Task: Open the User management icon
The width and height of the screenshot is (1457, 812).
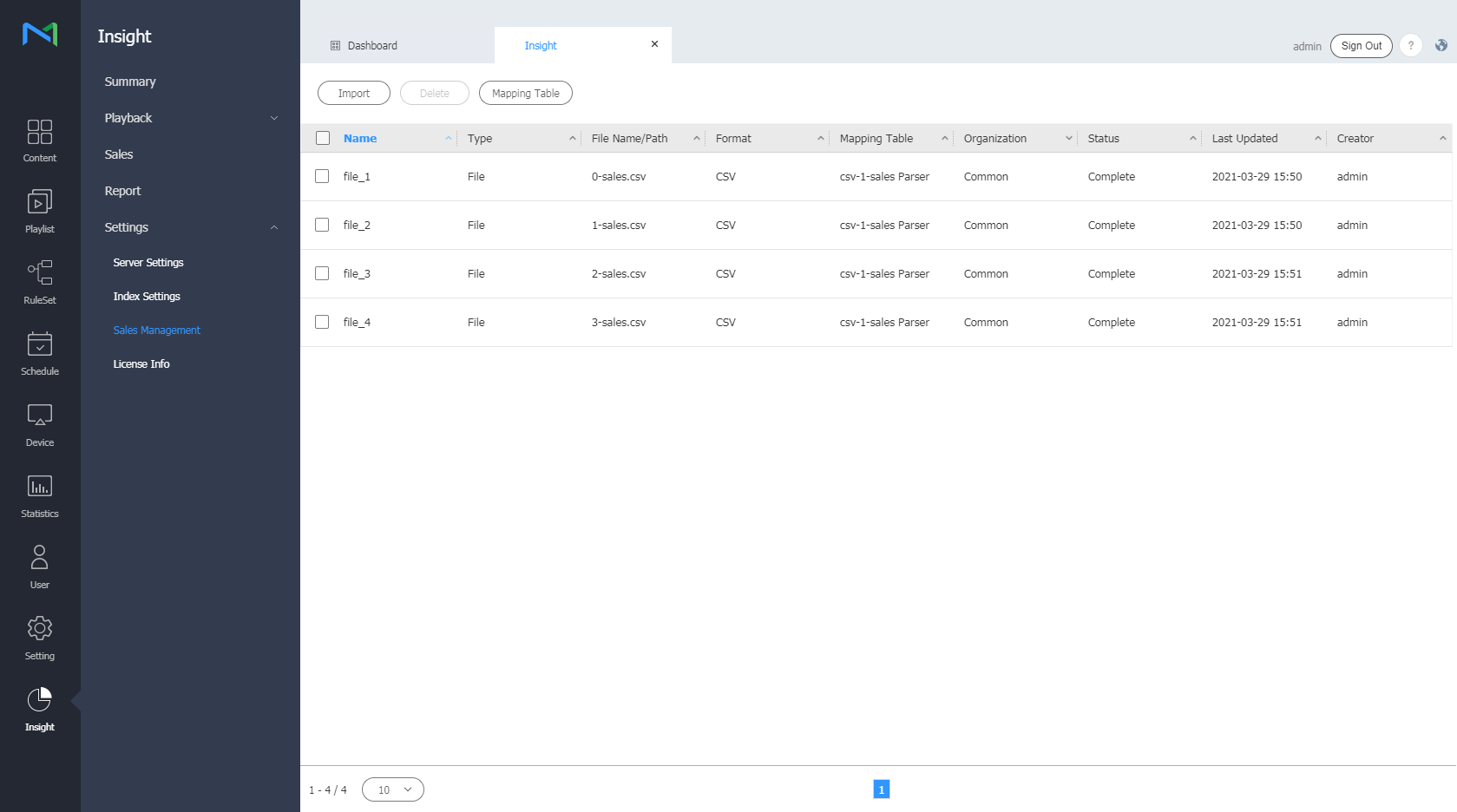Action: 40,567
